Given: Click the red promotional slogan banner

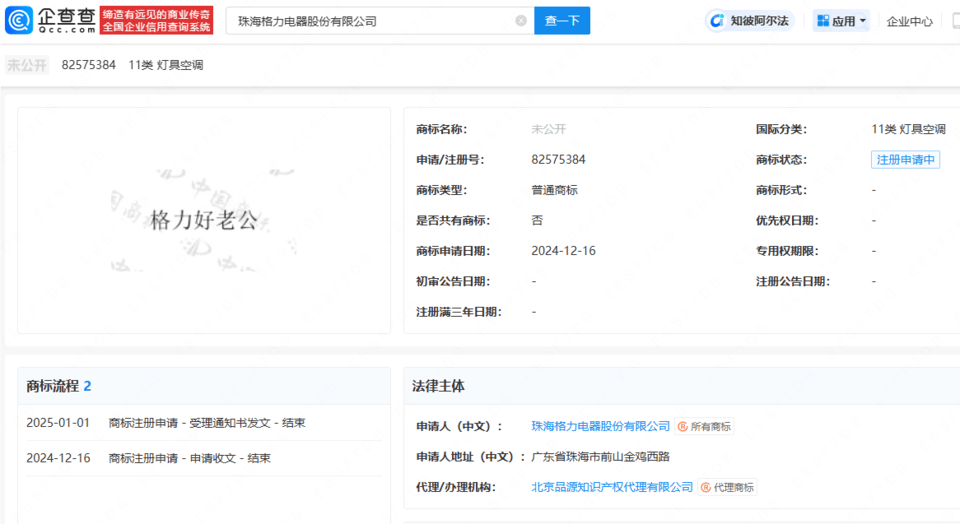Looking at the screenshot, I should coord(157,20).
